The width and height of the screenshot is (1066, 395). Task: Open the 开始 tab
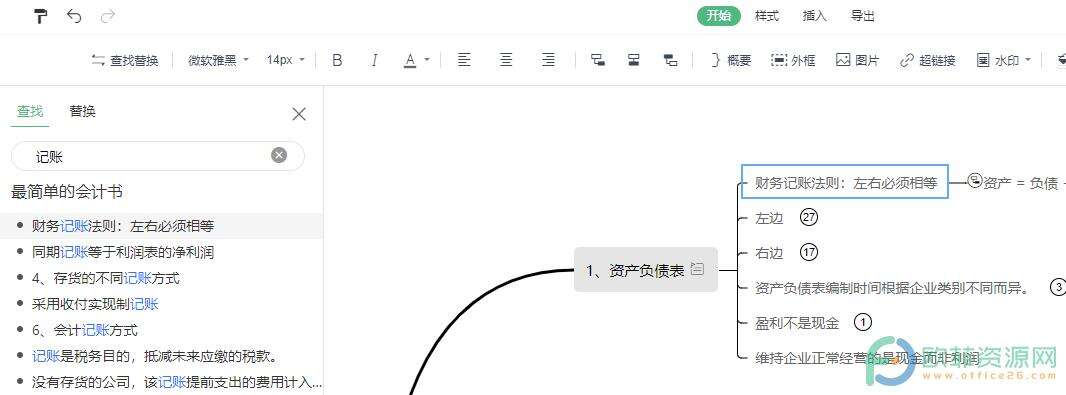click(x=719, y=16)
